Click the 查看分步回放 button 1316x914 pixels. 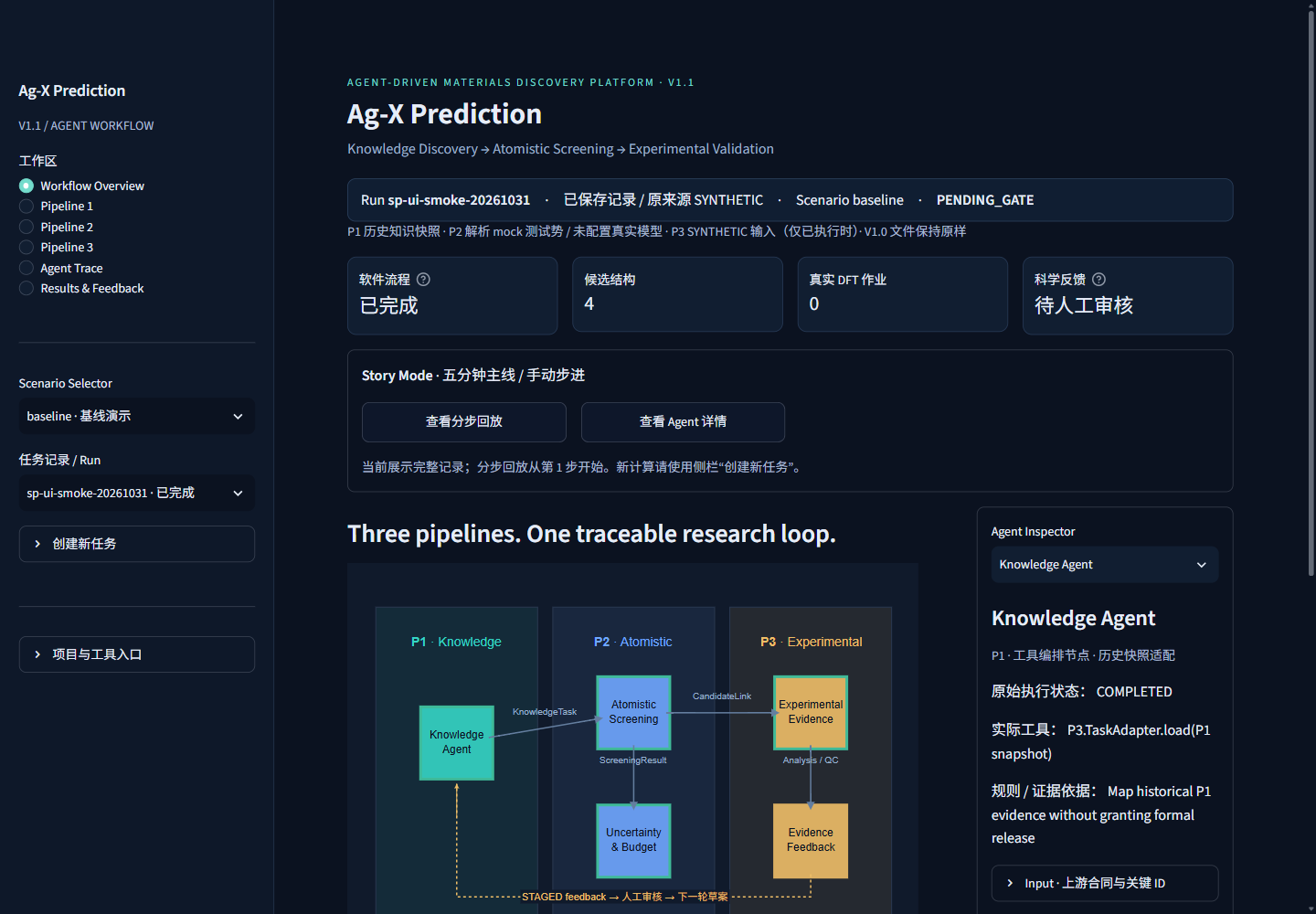[464, 422]
